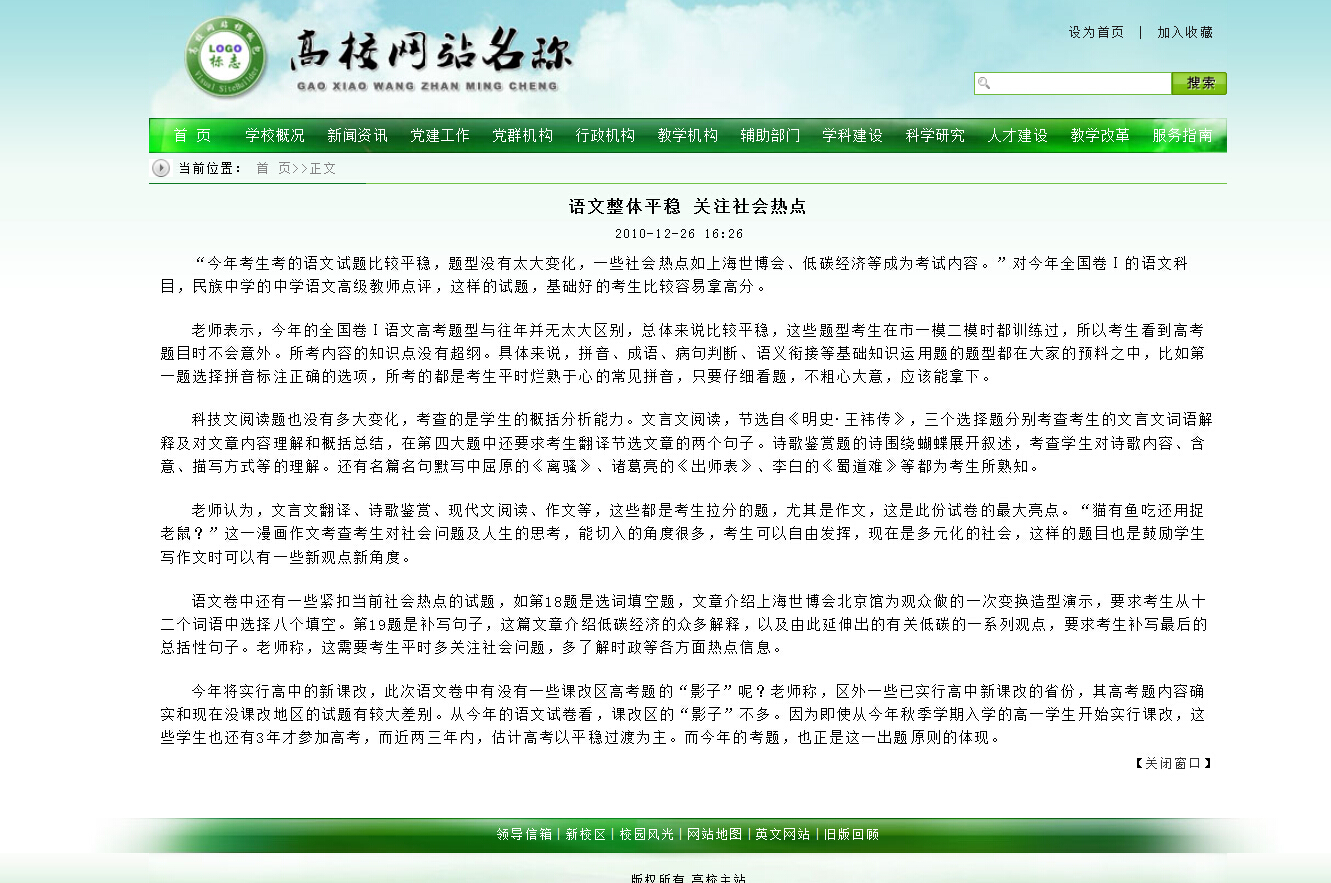Open the 教学机构 menu
The image size is (1331, 883).
click(x=688, y=135)
